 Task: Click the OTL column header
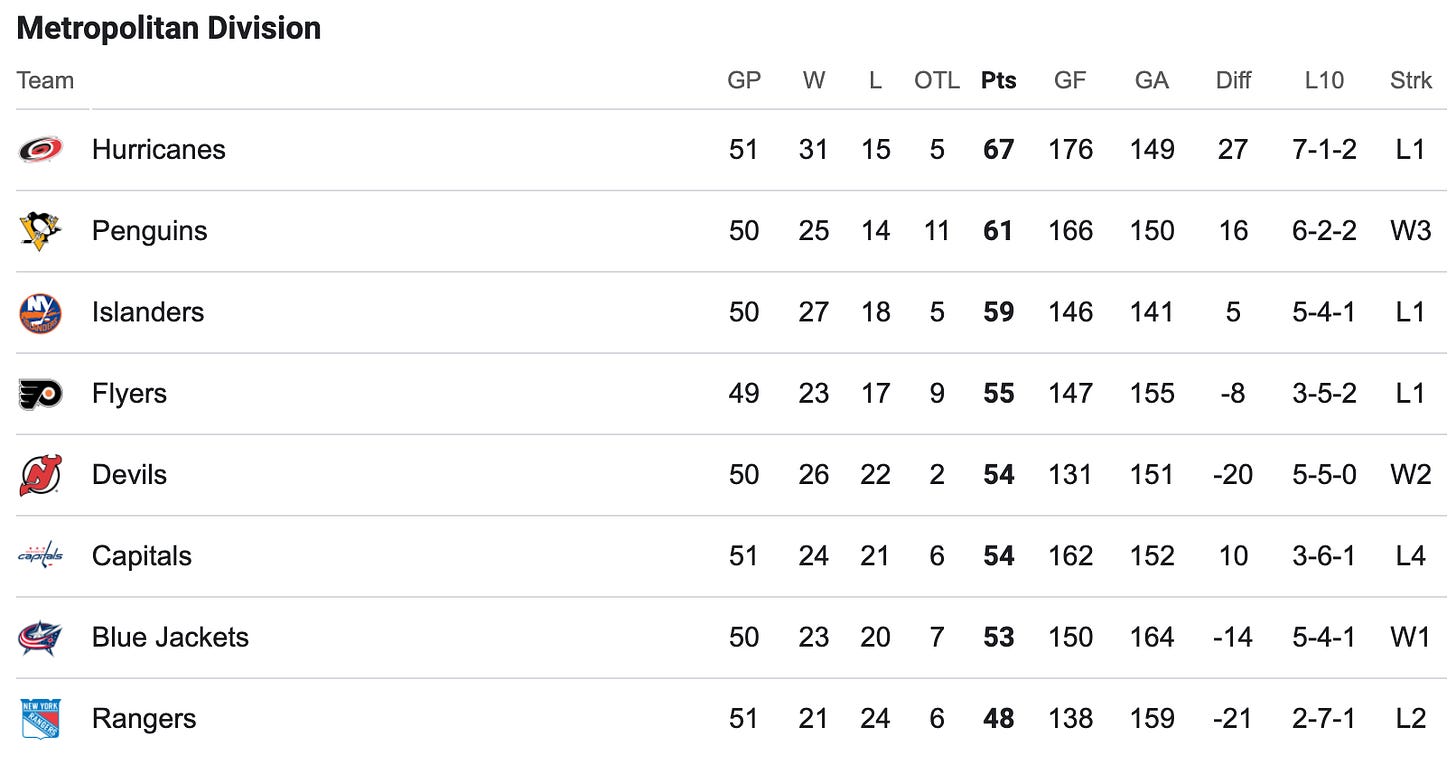[937, 81]
